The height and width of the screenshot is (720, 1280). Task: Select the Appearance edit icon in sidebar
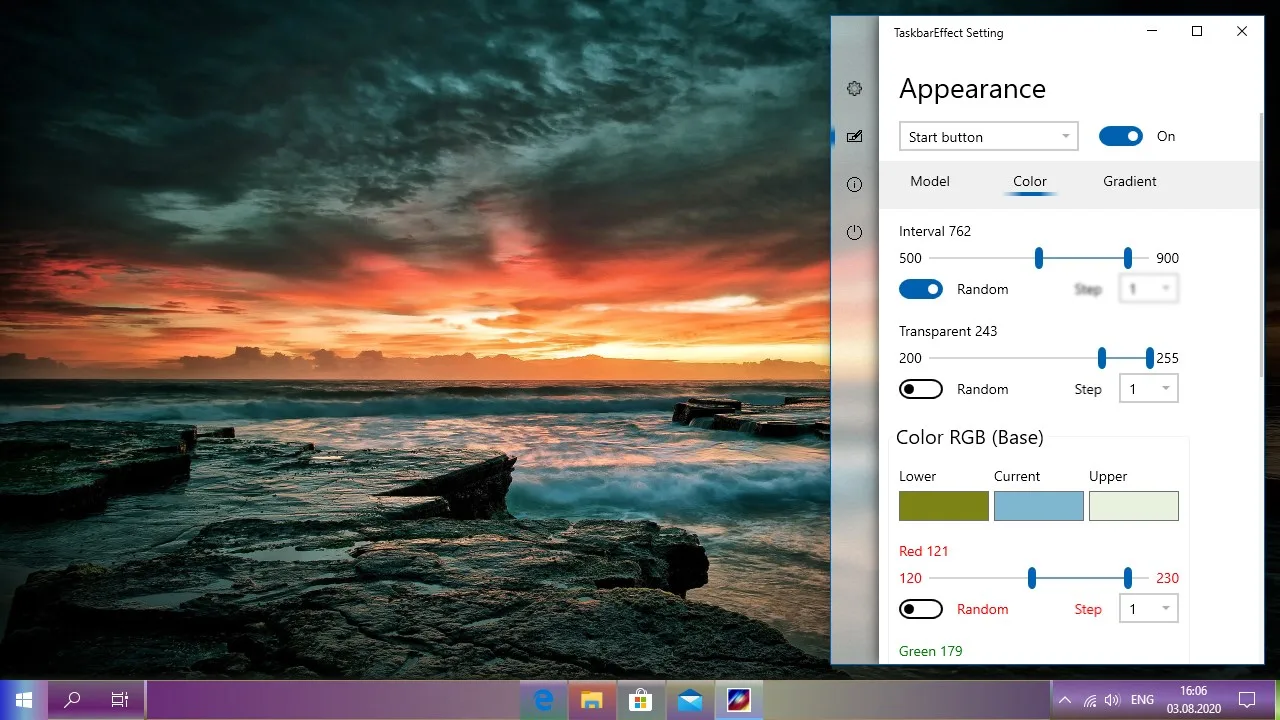tap(854, 136)
